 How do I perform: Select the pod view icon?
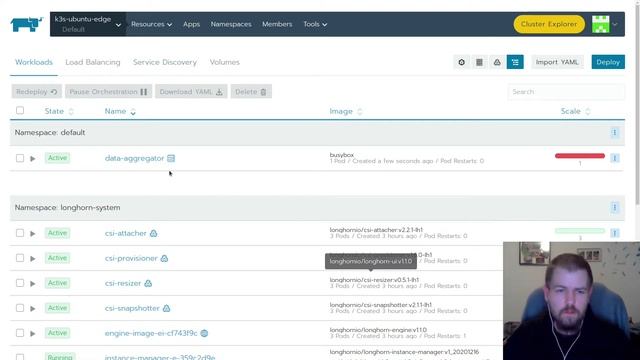462,62
